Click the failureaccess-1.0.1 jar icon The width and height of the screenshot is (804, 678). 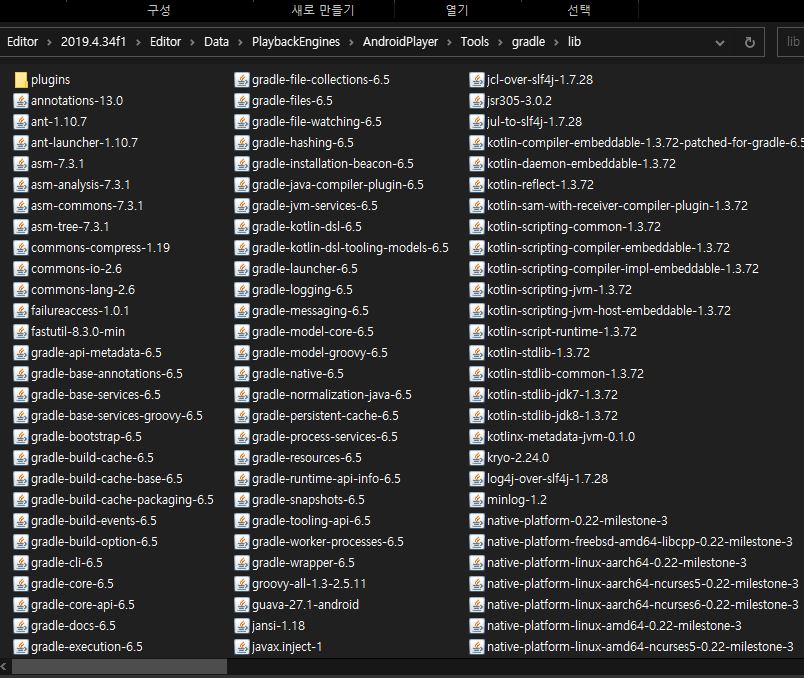coord(21,311)
